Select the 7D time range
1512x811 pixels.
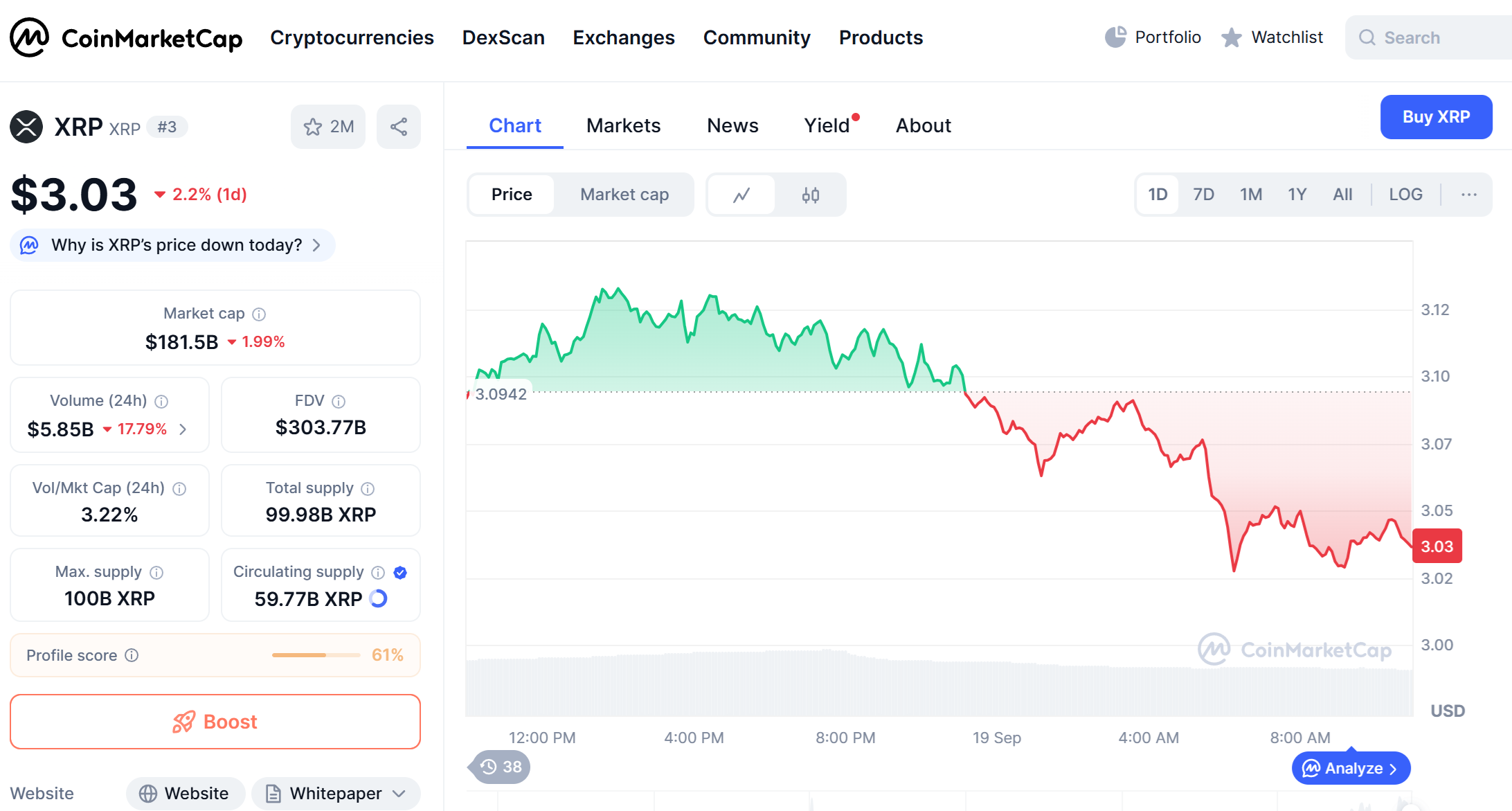coord(1203,195)
